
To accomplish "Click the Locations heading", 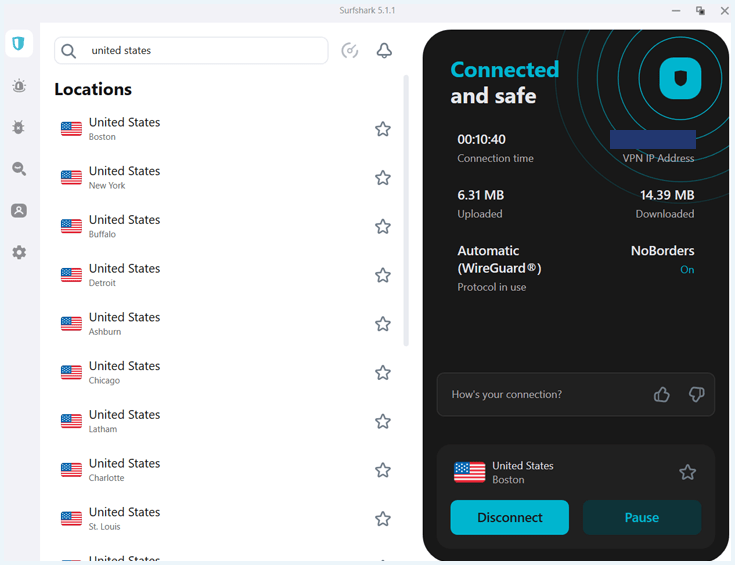I will click(93, 89).
